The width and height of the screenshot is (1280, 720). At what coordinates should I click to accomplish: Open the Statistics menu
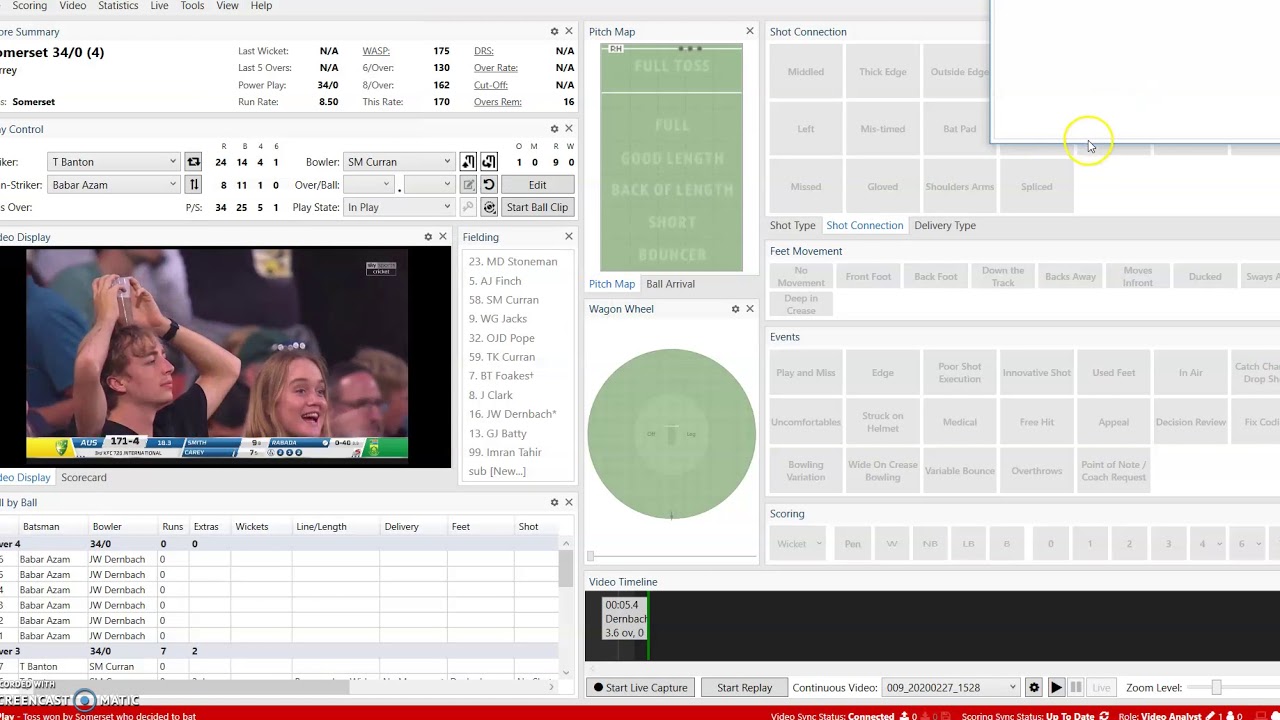118,6
